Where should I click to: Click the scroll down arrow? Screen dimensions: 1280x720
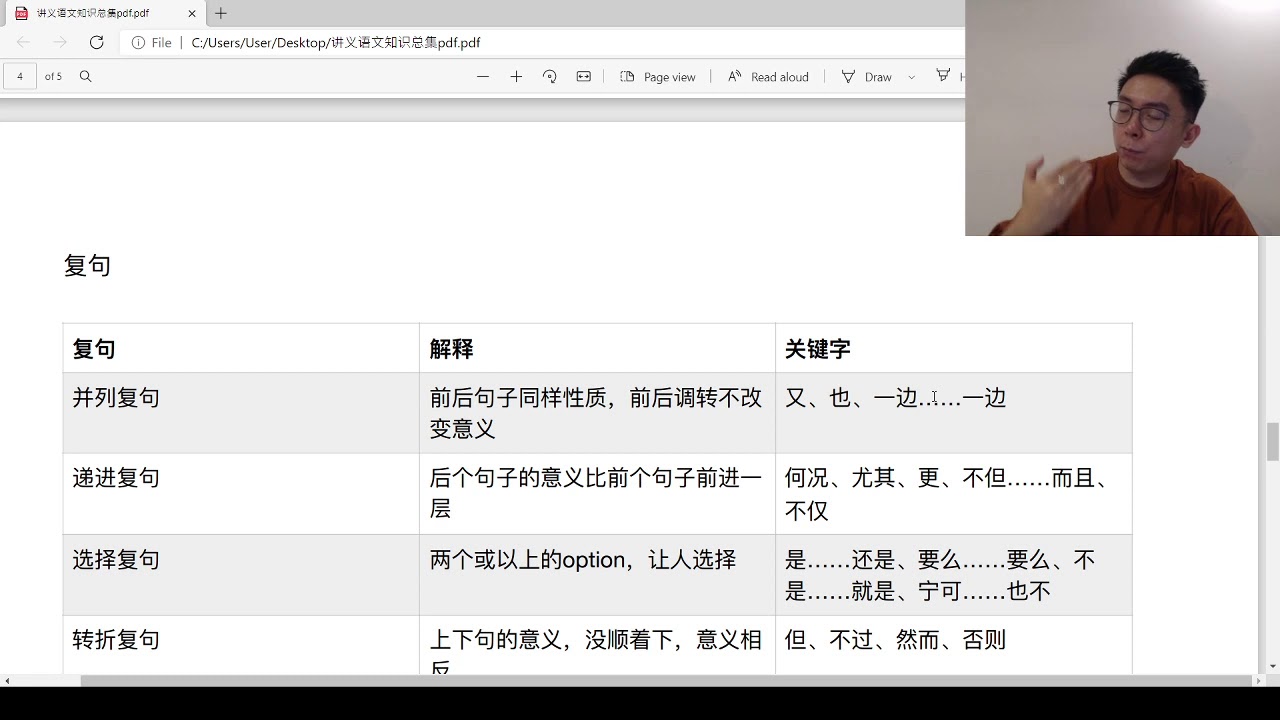1272,666
